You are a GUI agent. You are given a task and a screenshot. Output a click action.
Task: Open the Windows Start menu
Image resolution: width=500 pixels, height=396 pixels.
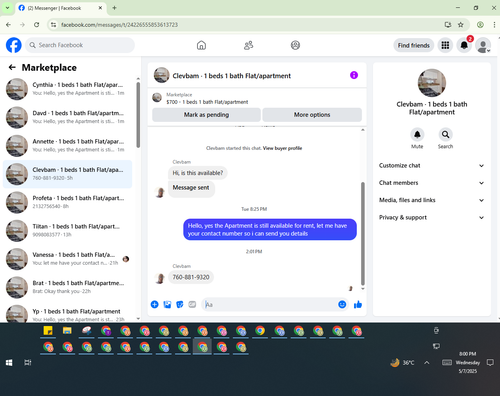coord(9,363)
